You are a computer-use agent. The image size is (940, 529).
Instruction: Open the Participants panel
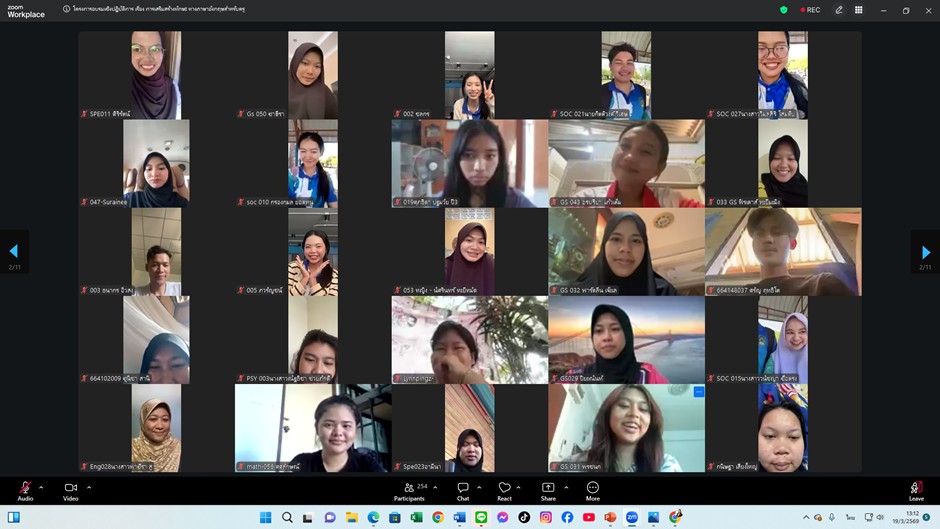click(408, 489)
